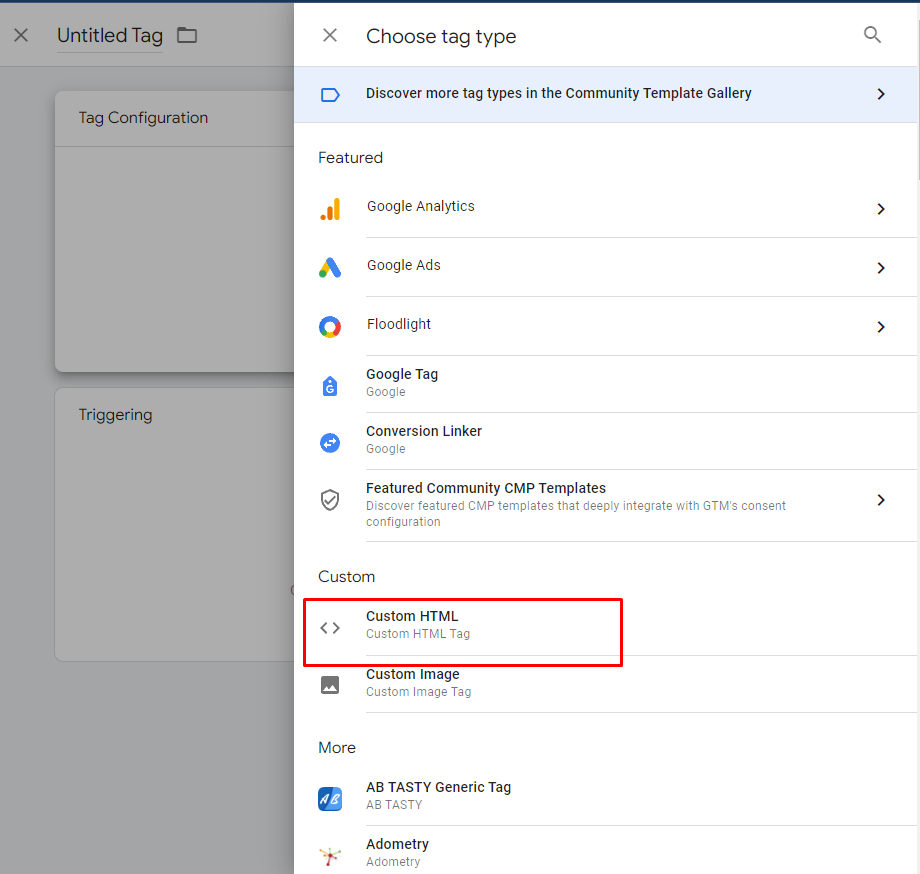Click the Google Analytics bar chart icon

(x=330, y=209)
